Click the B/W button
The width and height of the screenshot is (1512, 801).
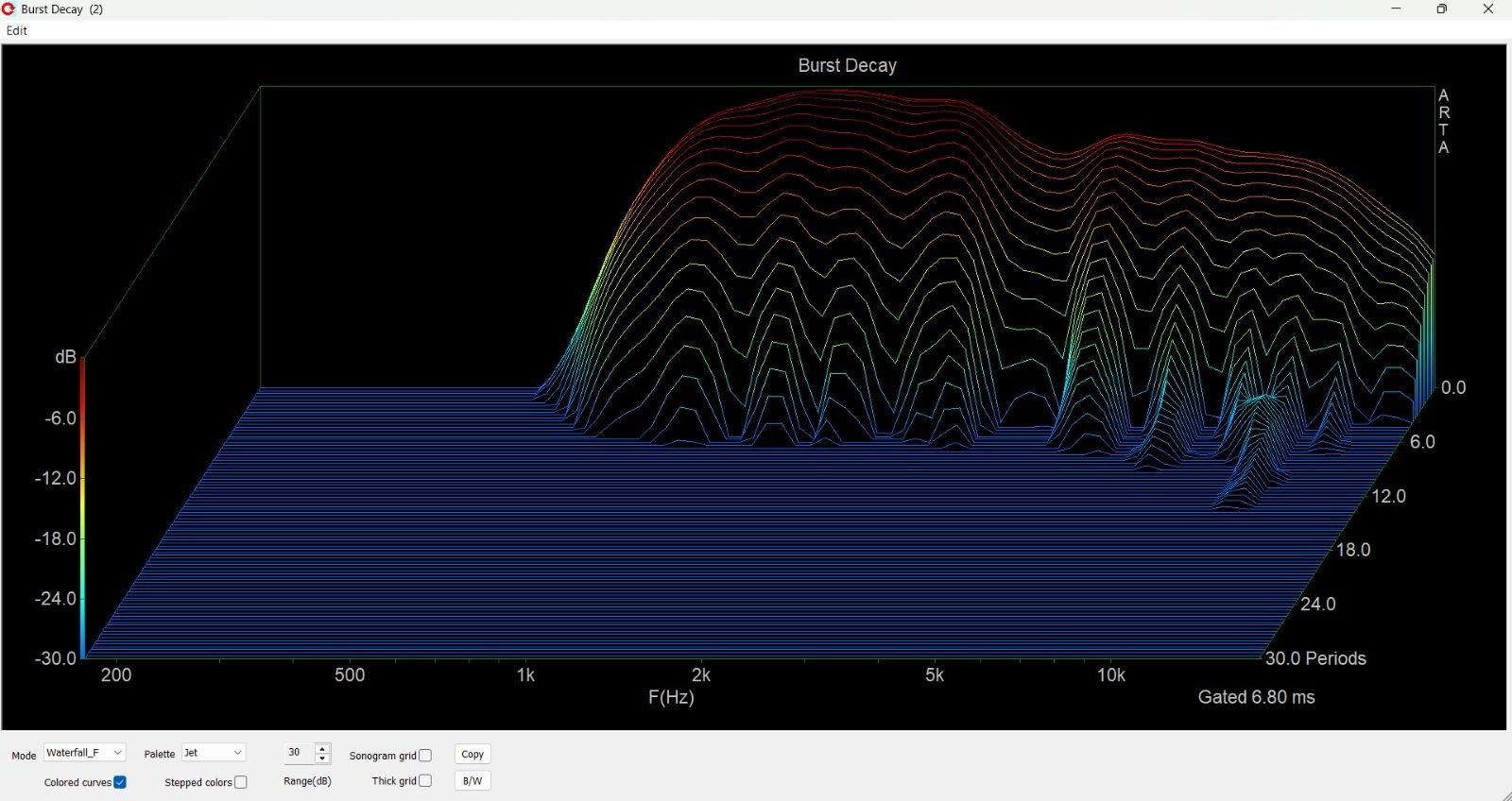472,781
